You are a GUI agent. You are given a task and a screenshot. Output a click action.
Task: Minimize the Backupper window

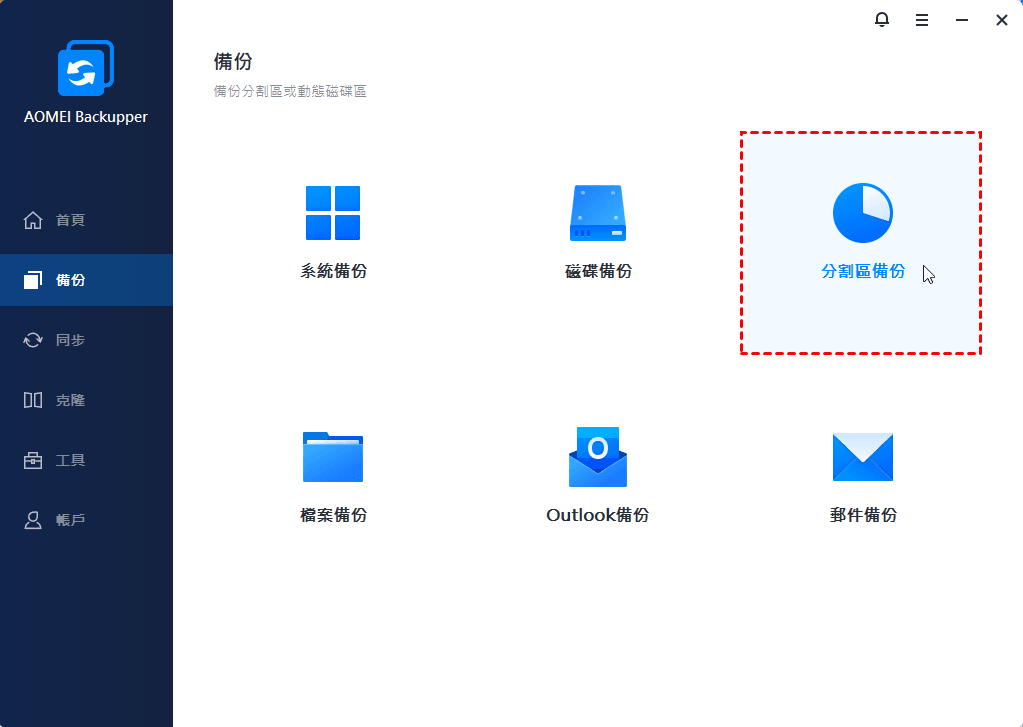coord(962,20)
